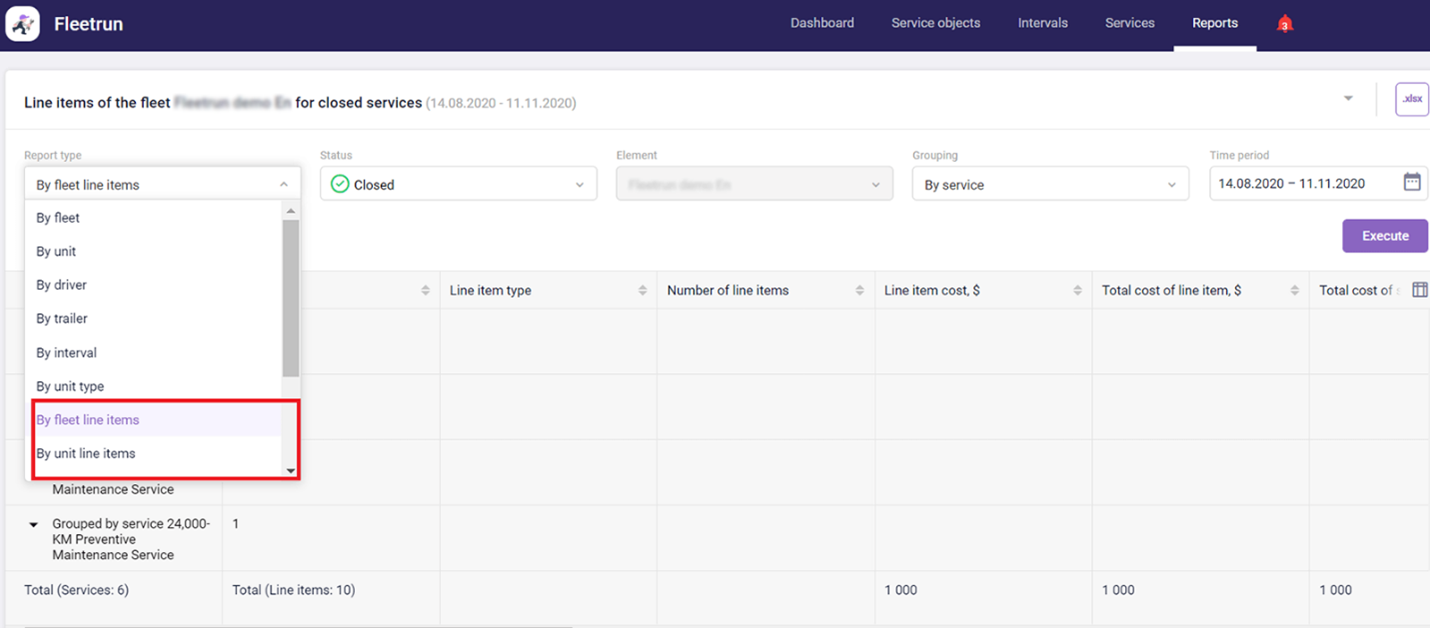Open the notifications bell icon
Image resolution: width=1430 pixels, height=628 pixels.
click(x=1285, y=24)
